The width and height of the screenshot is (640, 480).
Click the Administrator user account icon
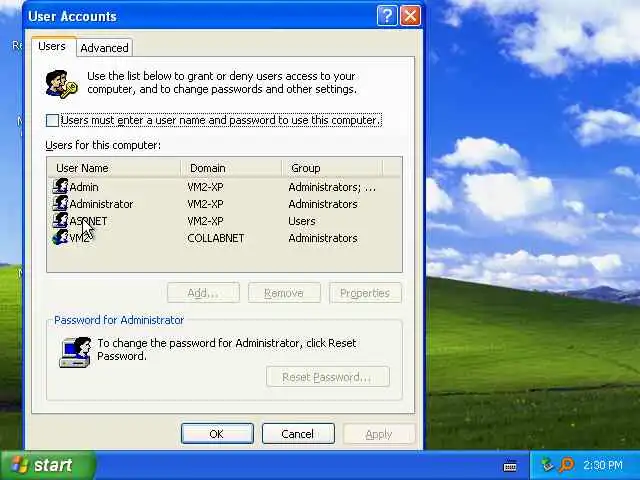[60, 204]
